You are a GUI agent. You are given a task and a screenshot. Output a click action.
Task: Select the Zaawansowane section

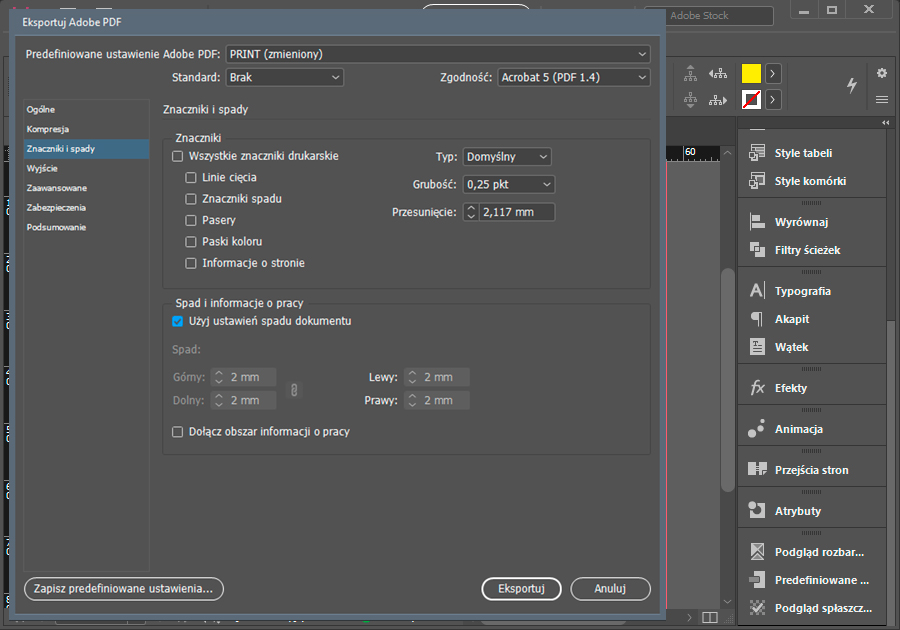click(x=86, y=188)
